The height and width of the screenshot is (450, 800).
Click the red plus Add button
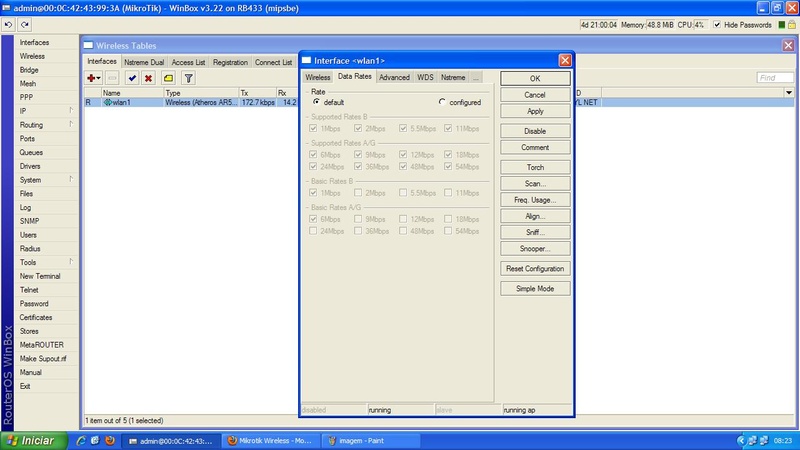pos(91,78)
